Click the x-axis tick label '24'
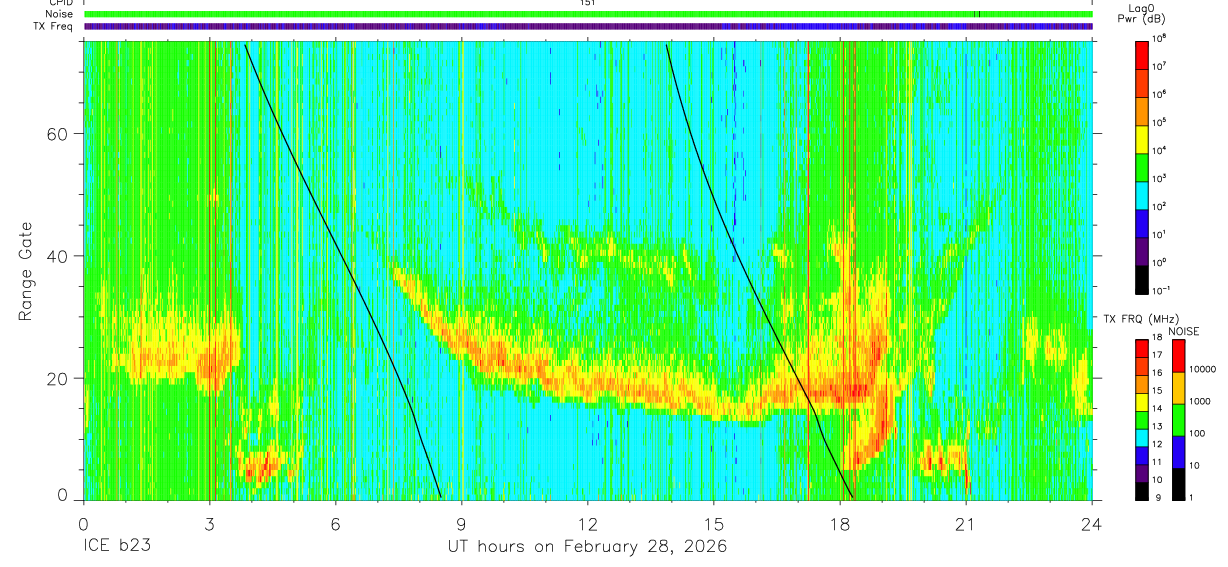The width and height of the screenshot is (1228, 567). tap(1092, 524)
